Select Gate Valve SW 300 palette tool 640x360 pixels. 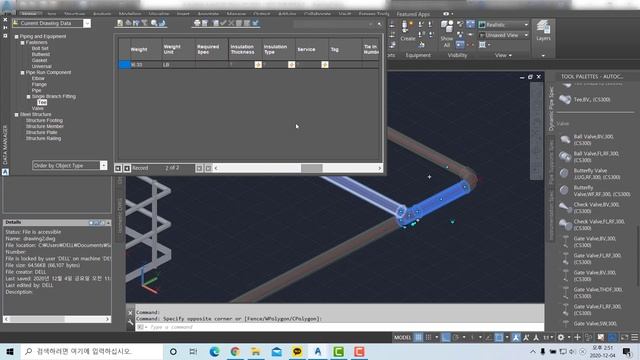[590, 324]
